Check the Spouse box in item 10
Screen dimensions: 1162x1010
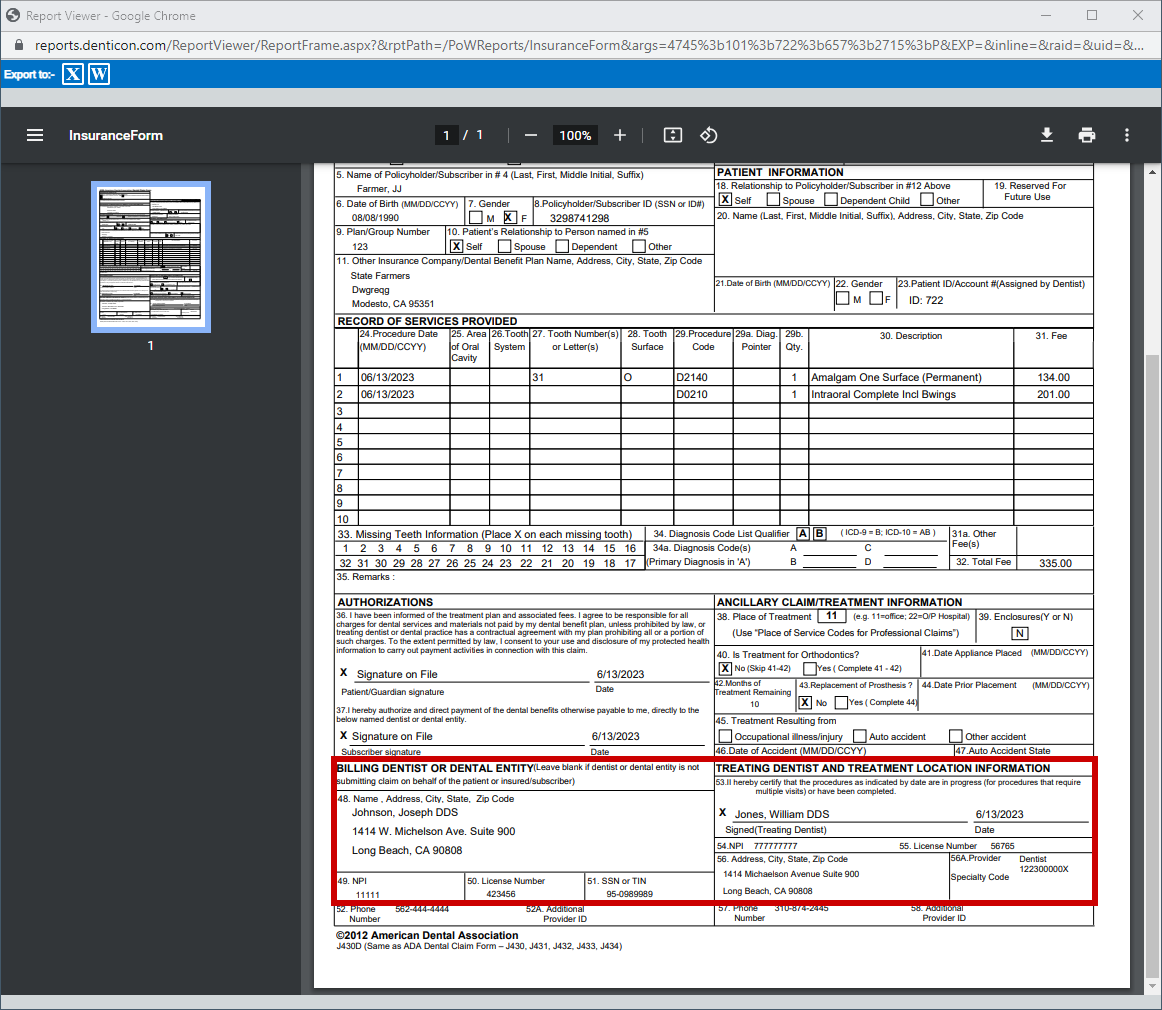tap(505, 246)
